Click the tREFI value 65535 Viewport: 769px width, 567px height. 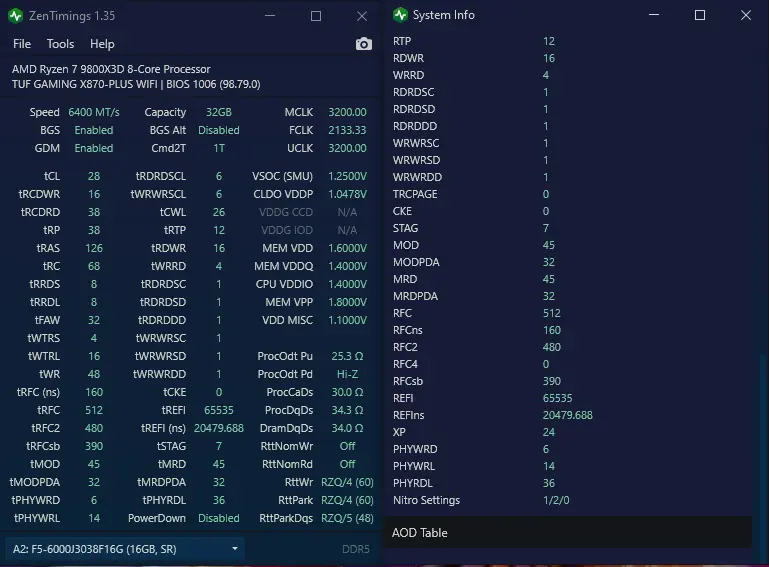coord(219,410)
